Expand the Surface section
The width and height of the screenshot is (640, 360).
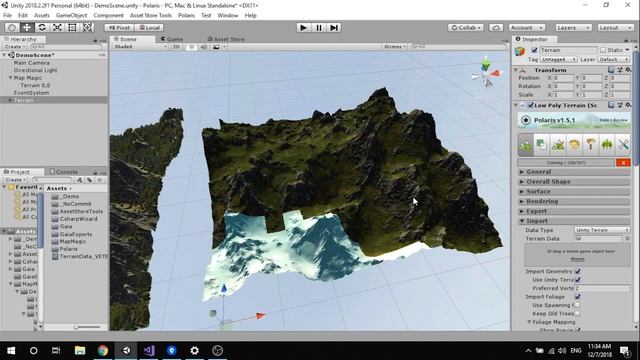(x=575, y=191)
